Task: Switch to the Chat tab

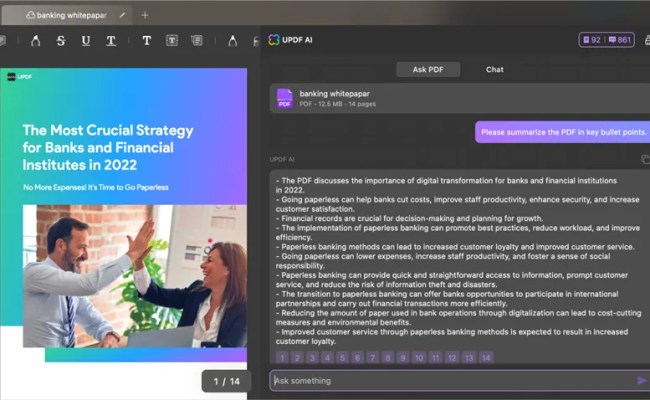Action: coord(495,69)
